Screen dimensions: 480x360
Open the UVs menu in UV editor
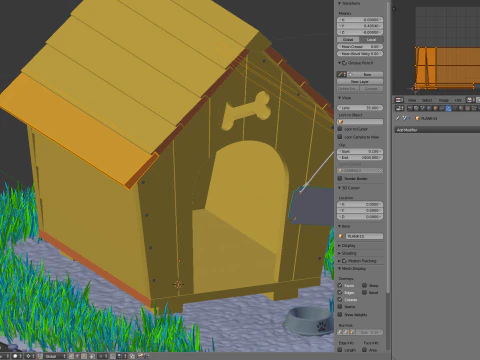pos(458,100)
